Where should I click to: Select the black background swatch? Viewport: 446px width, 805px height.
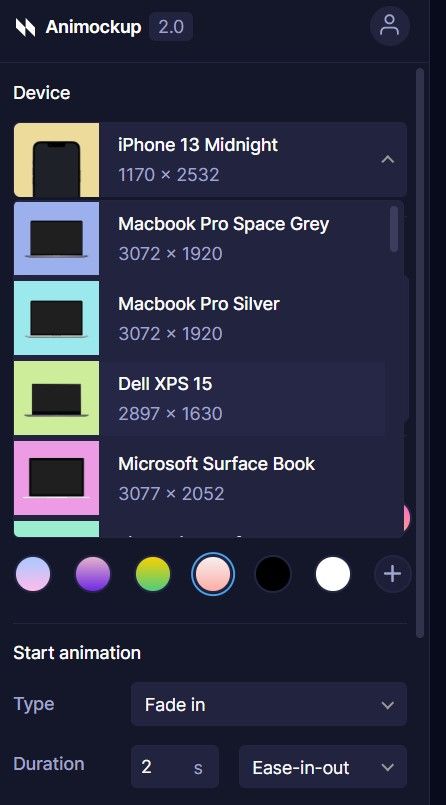[273, 574]
